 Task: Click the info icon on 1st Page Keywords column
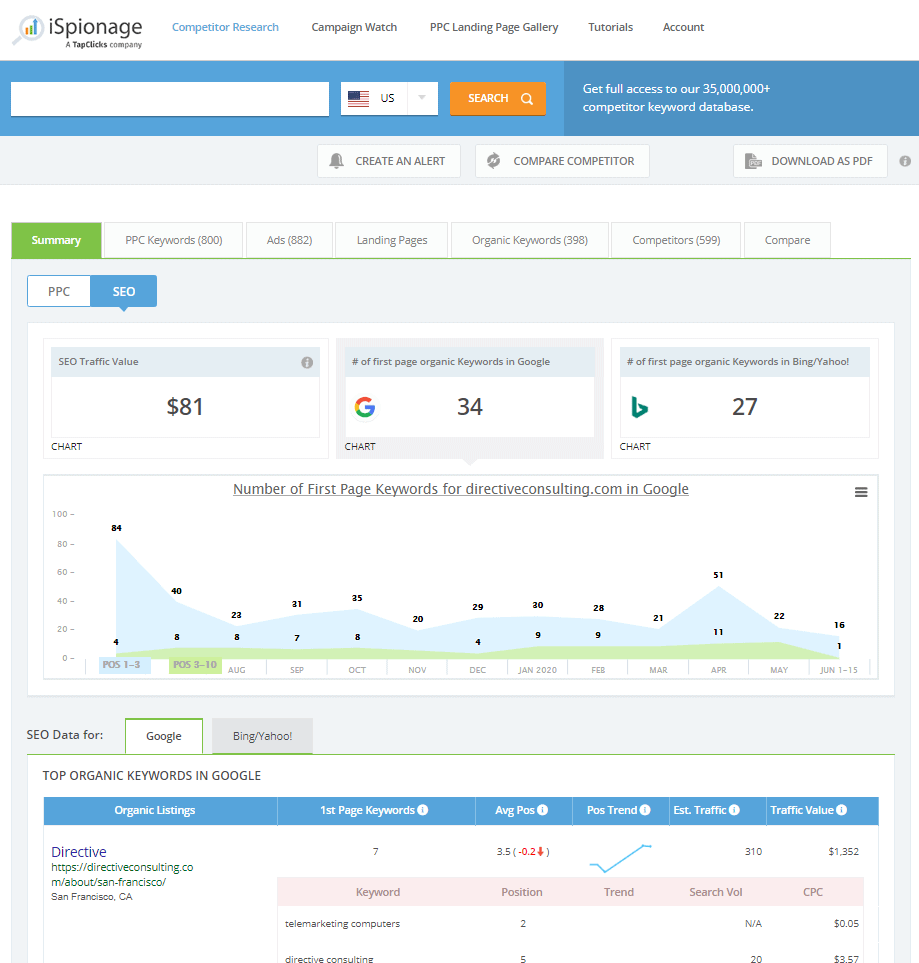(422, 810)
